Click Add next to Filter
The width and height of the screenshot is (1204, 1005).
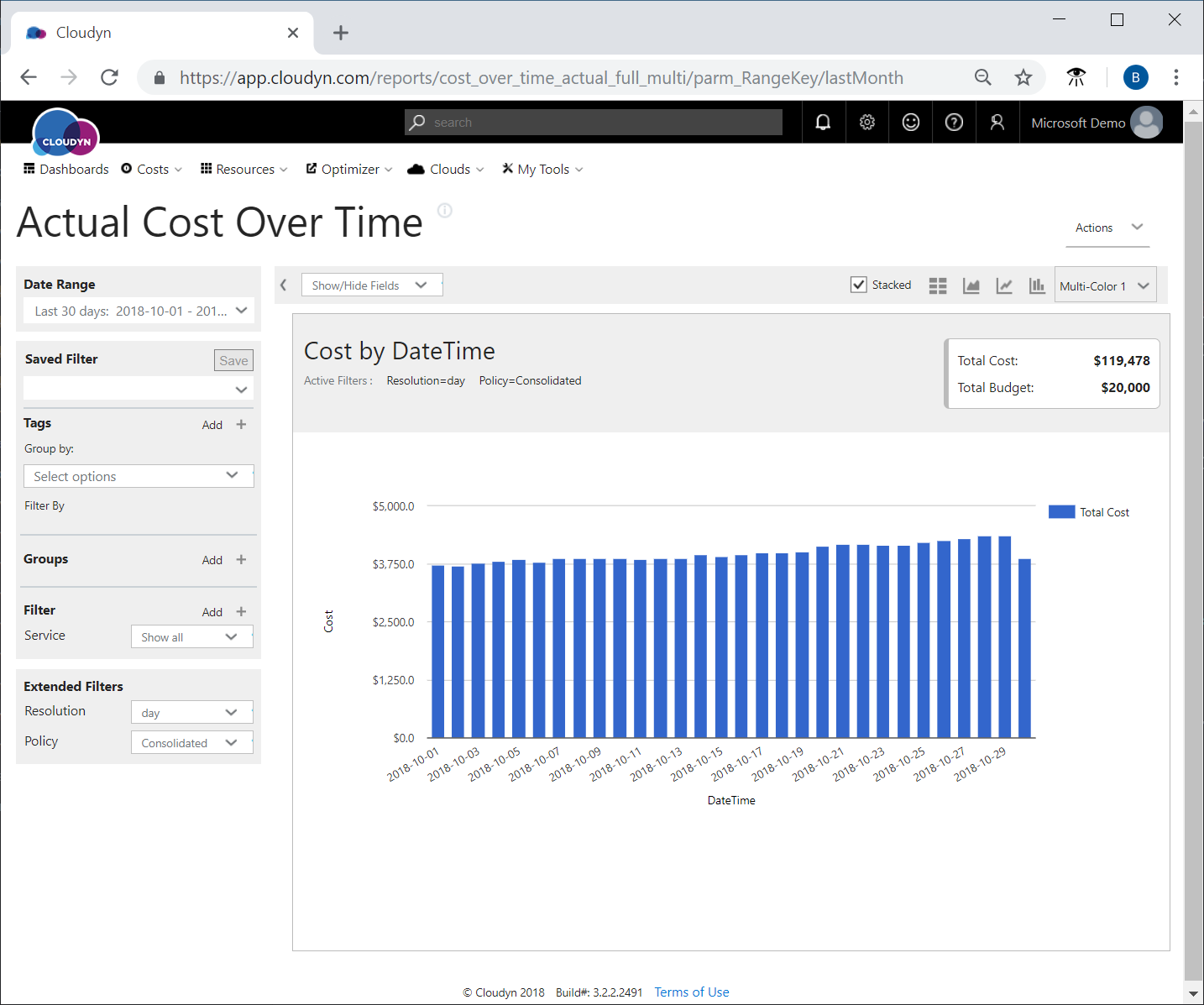pos(212,613)
